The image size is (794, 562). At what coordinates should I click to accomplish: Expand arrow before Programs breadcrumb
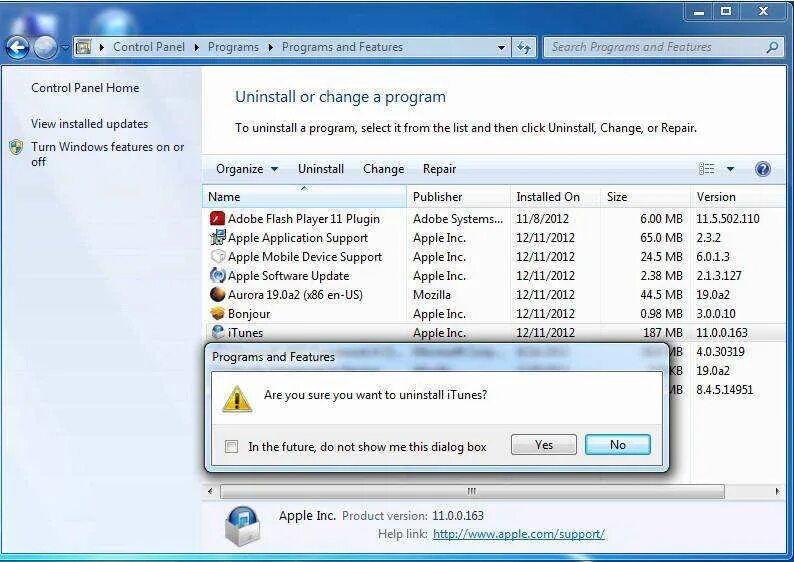[x=196, y=48]
